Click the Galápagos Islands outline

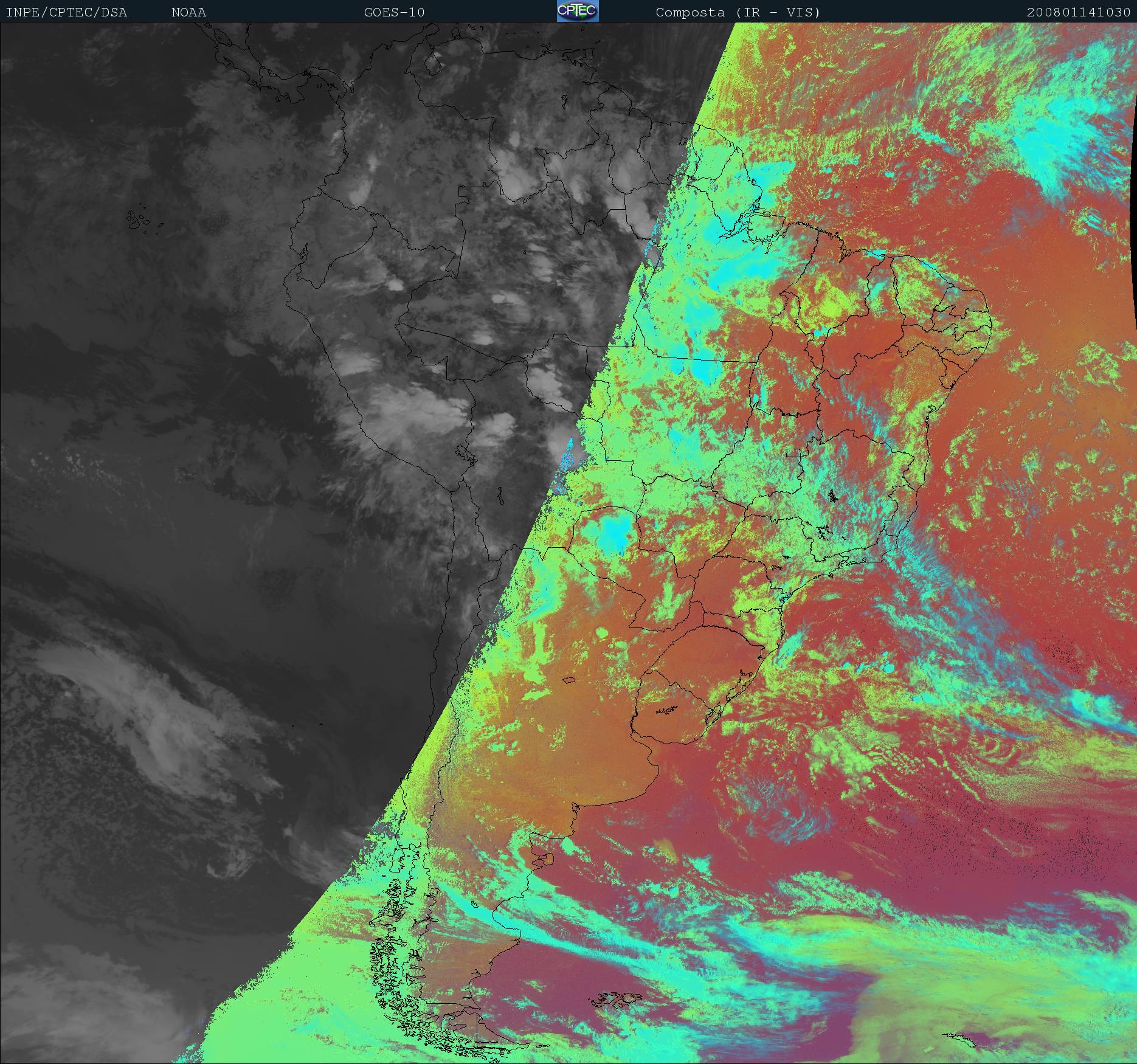click(x=140, y=221)
